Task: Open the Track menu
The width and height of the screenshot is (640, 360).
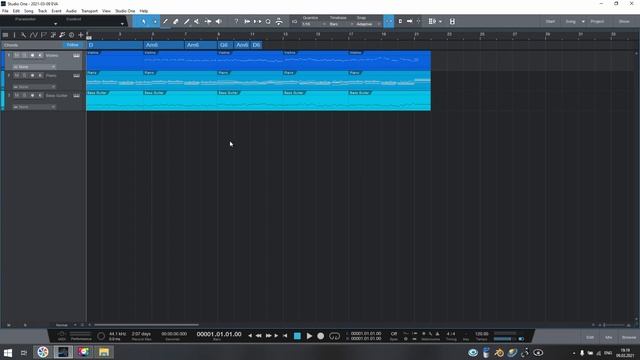Action: [x=42, y=11]
